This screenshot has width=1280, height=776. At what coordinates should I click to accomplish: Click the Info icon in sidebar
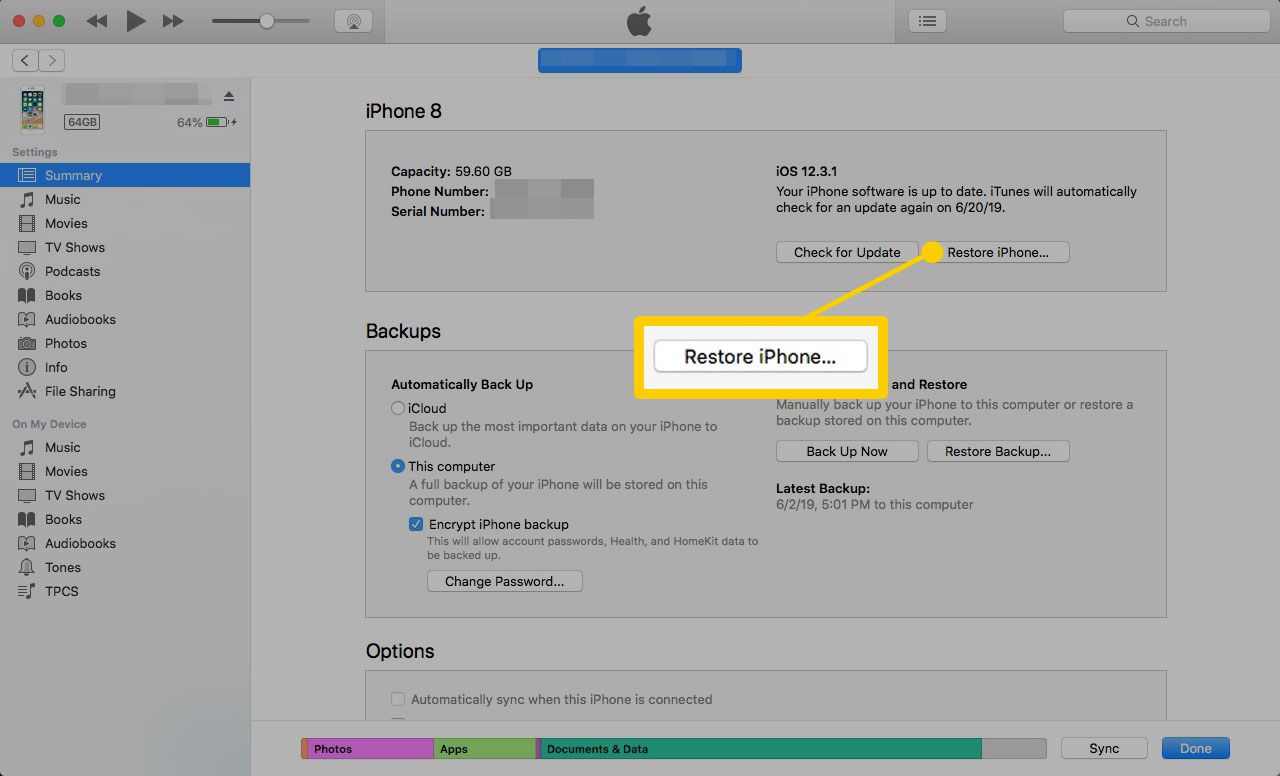27,367
